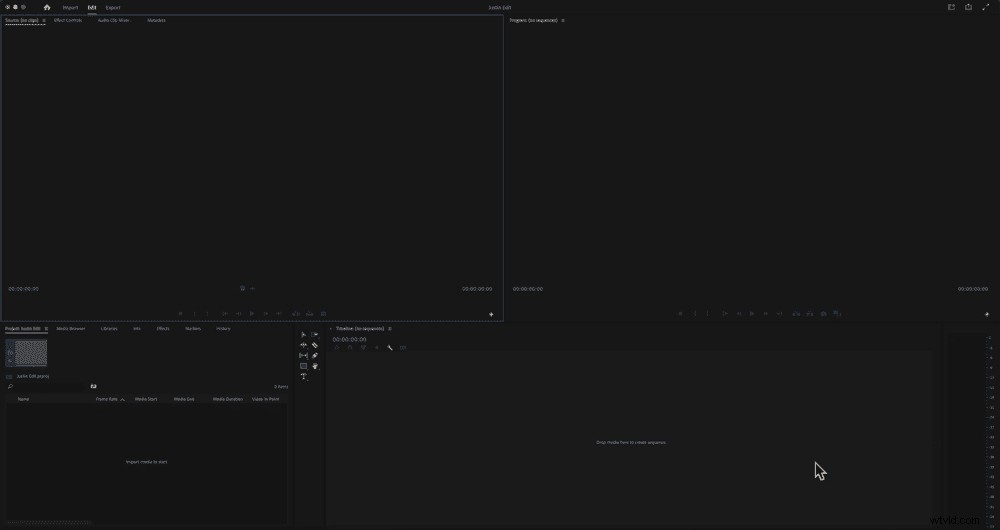Image resolution: width=1000 pixels, height=530 pixels.
Task: Go to the Home screen icon
Action: (x=47, y=8)
